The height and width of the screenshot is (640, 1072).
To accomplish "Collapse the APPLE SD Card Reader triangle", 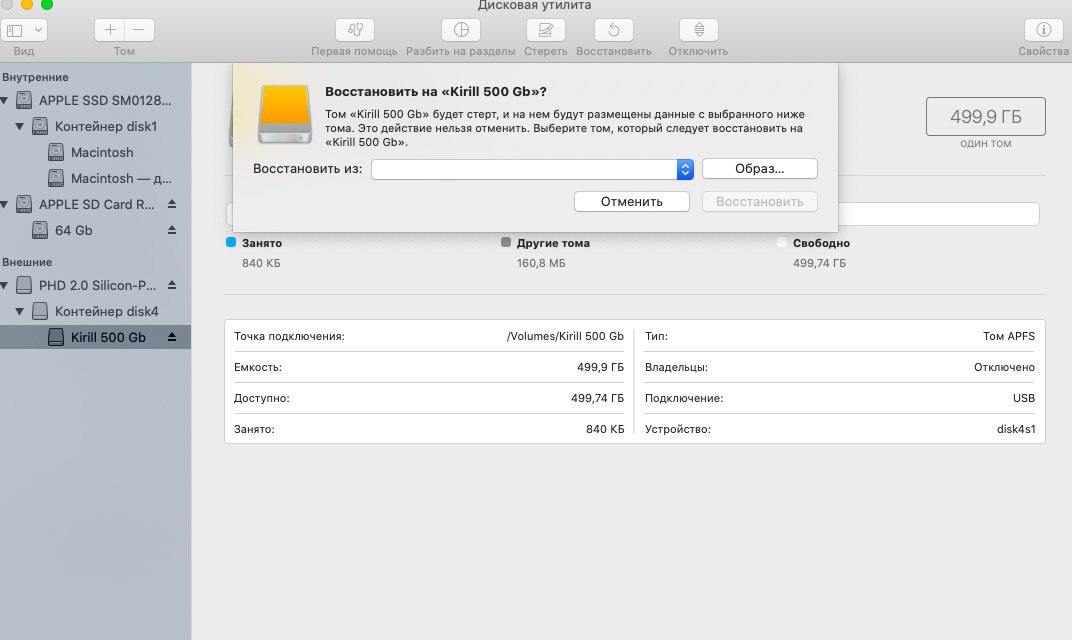I will pyautogui.click(x=4, y=204).
